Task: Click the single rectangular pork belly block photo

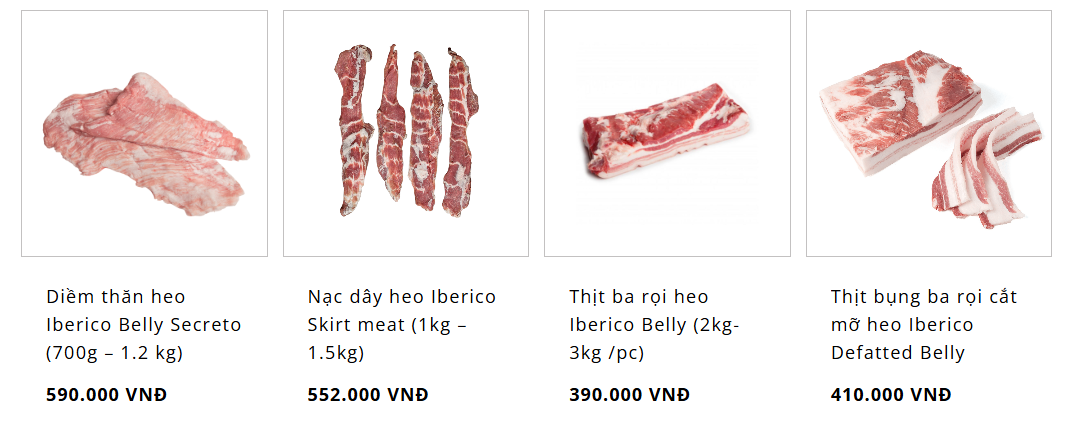Action: coord(667,134)
